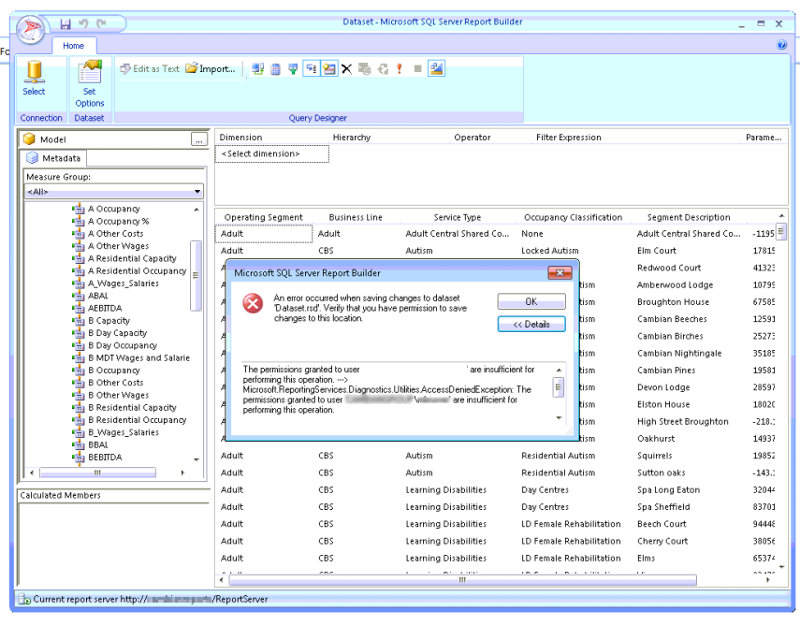Viewport: 800px width, 619px height.
Task: Open the Report Builder application orb menu
Action: pyautogui.click(x=30, y=30)
